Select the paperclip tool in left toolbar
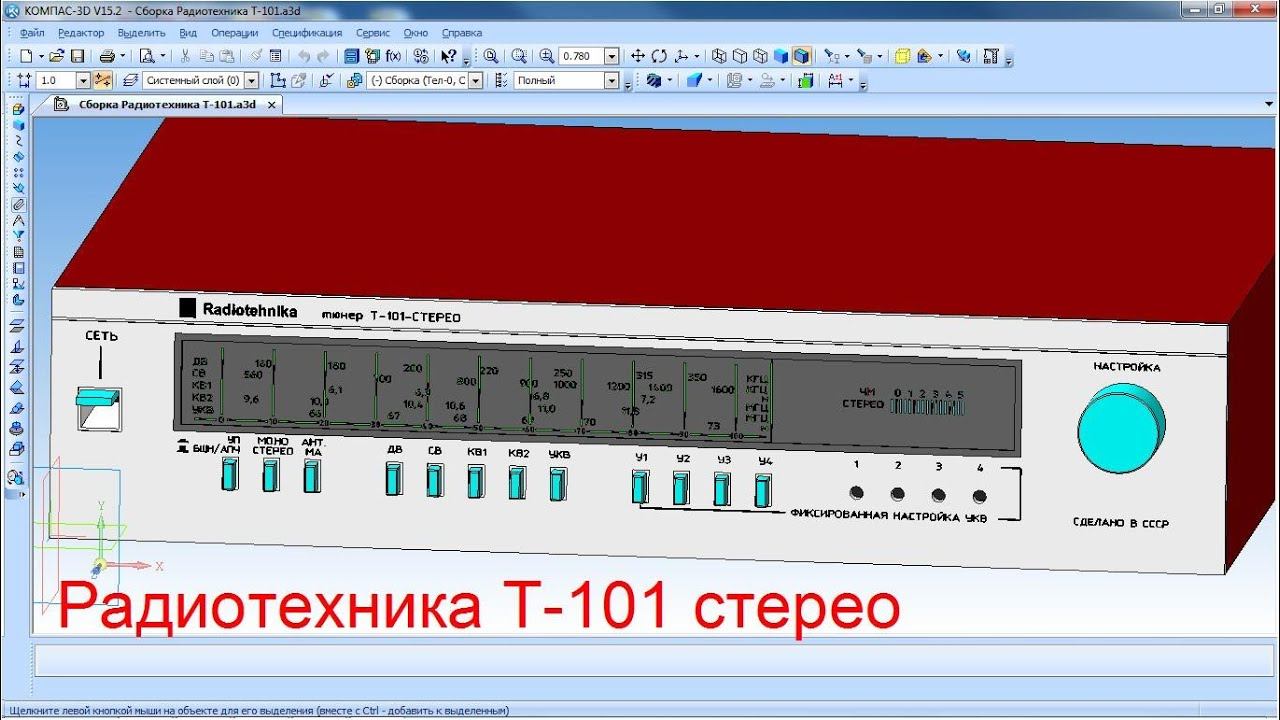This screenshot has width=1280, height=720. [x=18, y=204]
